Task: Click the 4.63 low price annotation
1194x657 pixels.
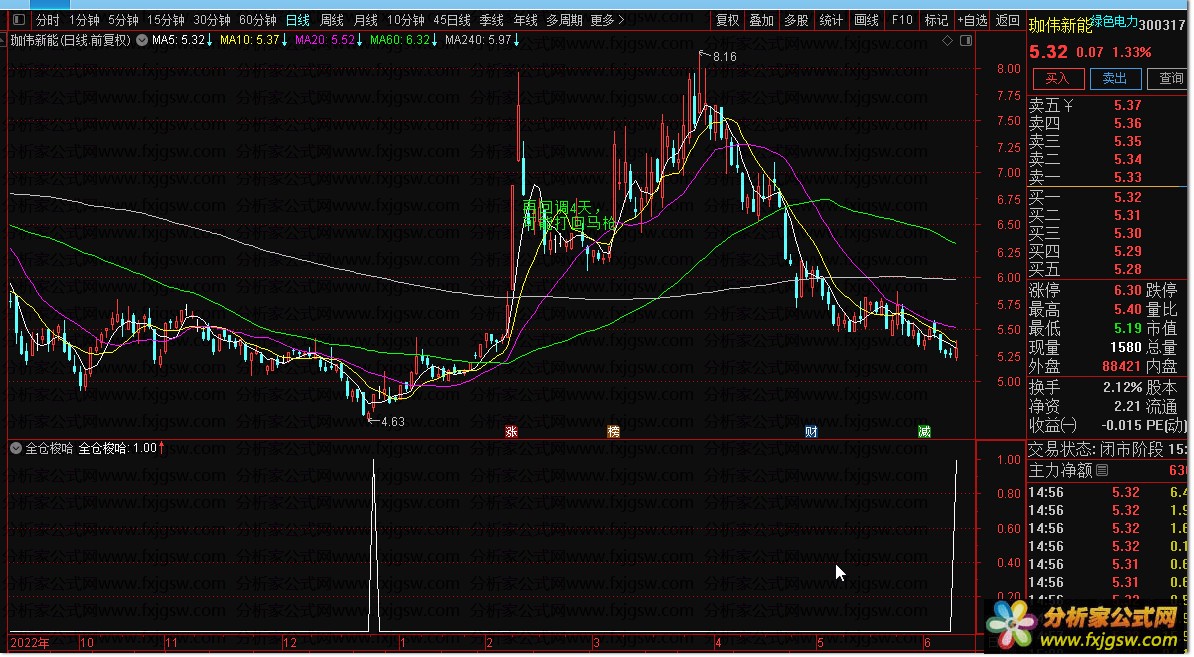Action: [392, 422]
